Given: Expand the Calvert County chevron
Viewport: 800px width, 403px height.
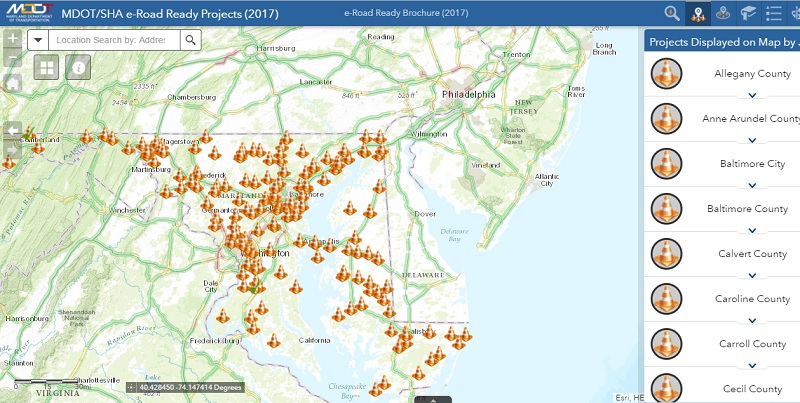Looking at the screenshot, I should pyautogui.click(x=752, y=275).
